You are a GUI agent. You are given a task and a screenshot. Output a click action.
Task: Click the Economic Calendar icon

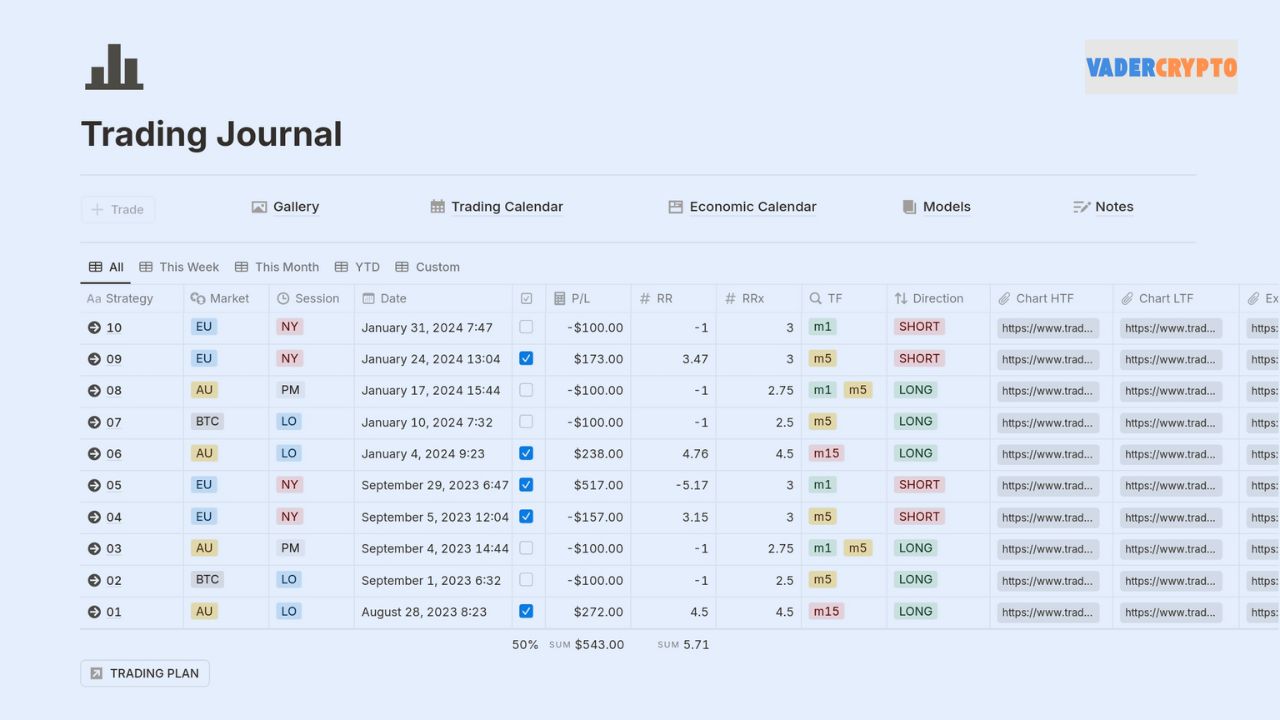click(676, 207)
